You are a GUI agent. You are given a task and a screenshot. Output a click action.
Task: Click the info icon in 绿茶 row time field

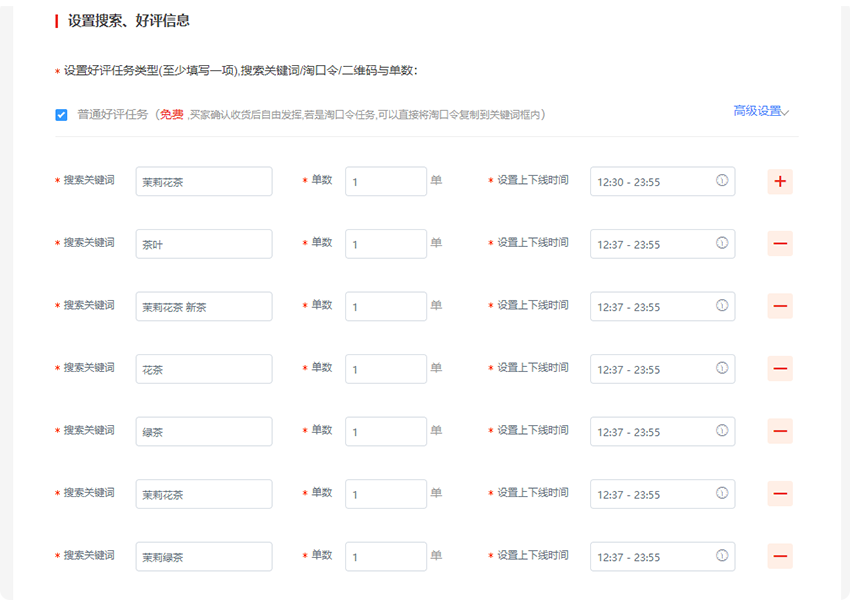point(722,431)
